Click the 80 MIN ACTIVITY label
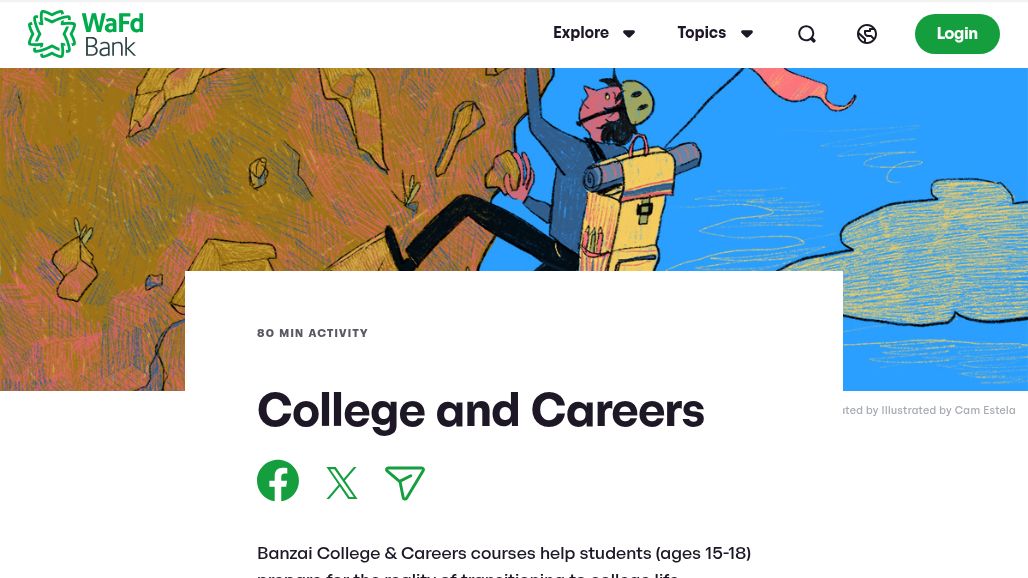The image size is (1028, 578). (312, 333)
